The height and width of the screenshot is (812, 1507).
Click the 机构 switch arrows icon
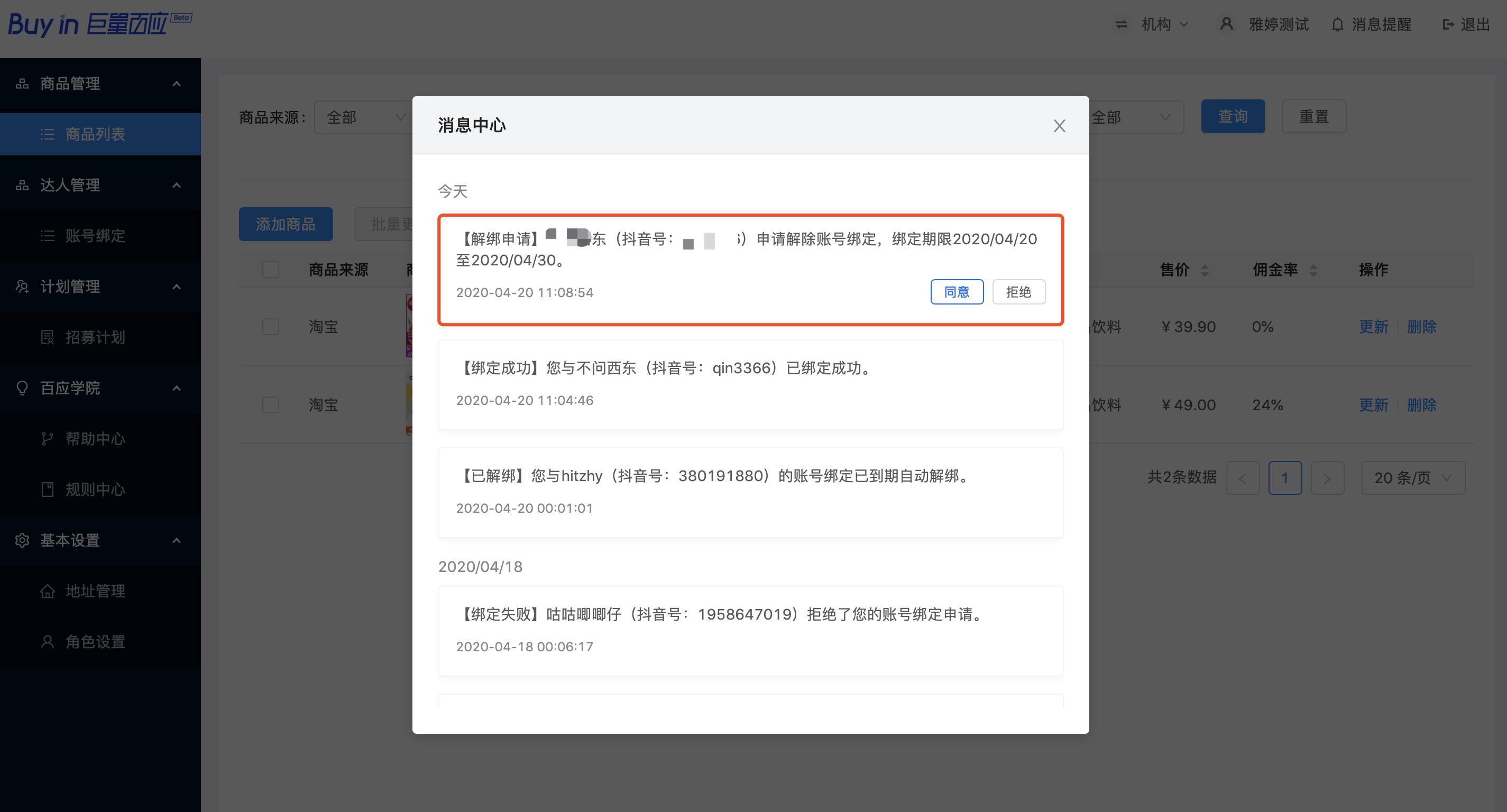(x=1121, y=24)
